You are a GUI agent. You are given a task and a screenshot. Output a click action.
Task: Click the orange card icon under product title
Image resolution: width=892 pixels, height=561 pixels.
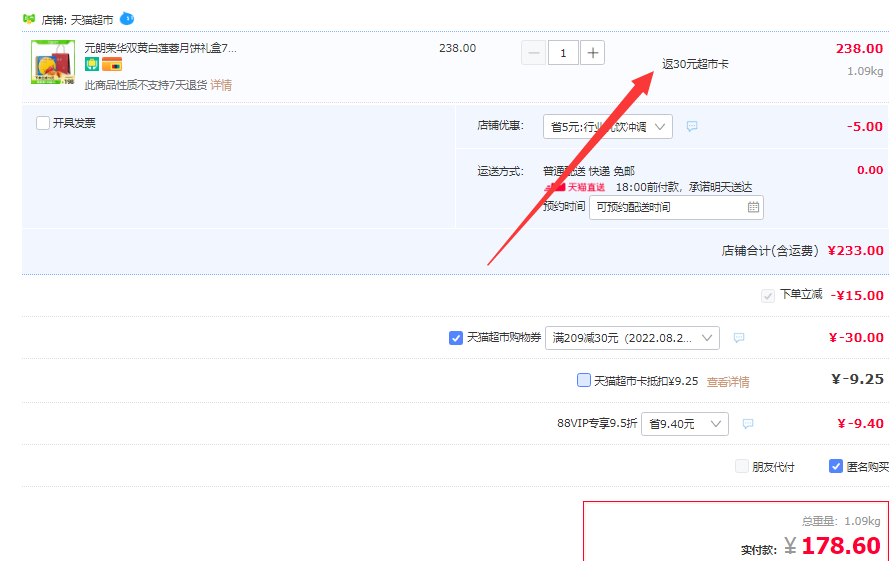pyautogui.click(x=112, y=64)
